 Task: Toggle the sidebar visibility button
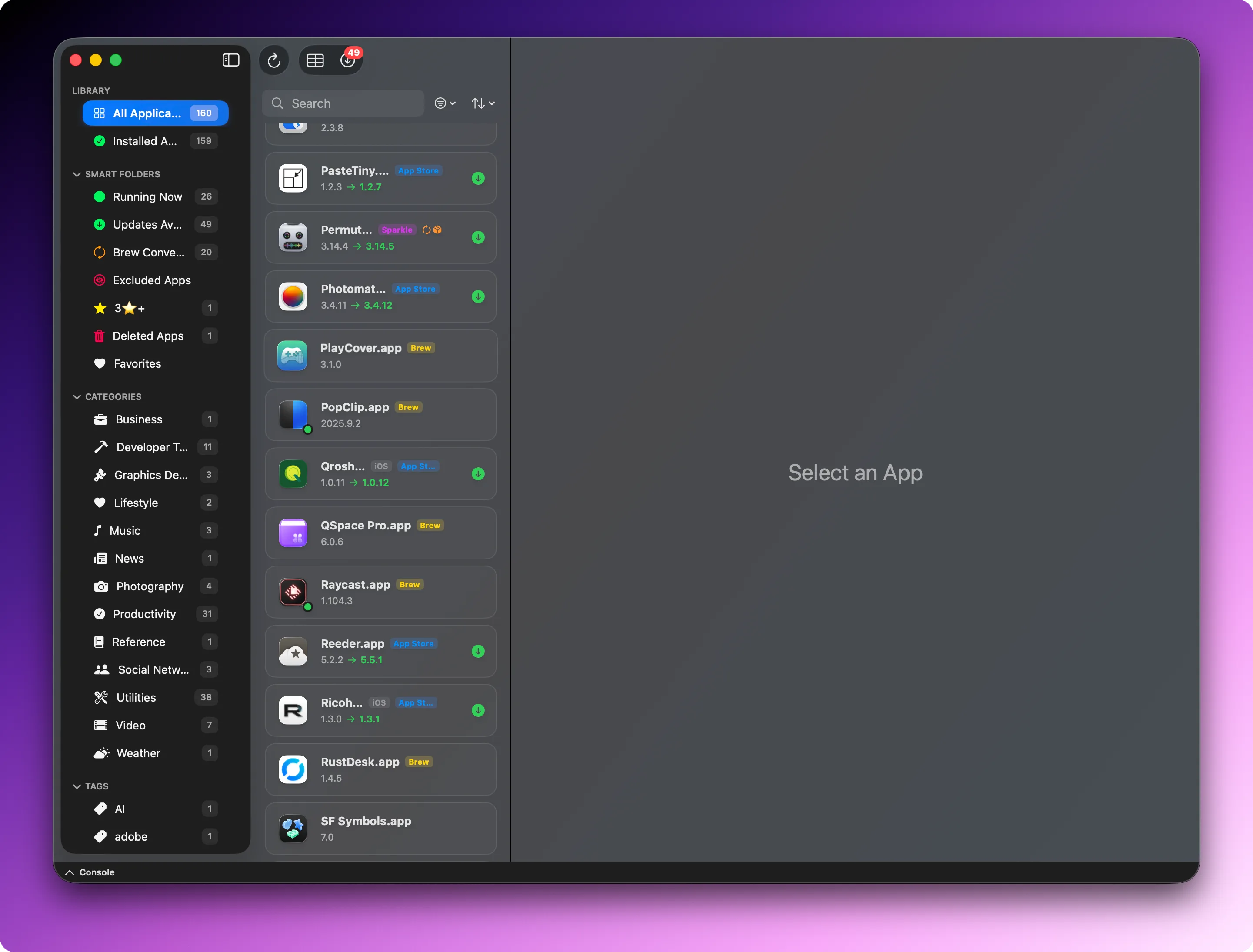[231, 60]
